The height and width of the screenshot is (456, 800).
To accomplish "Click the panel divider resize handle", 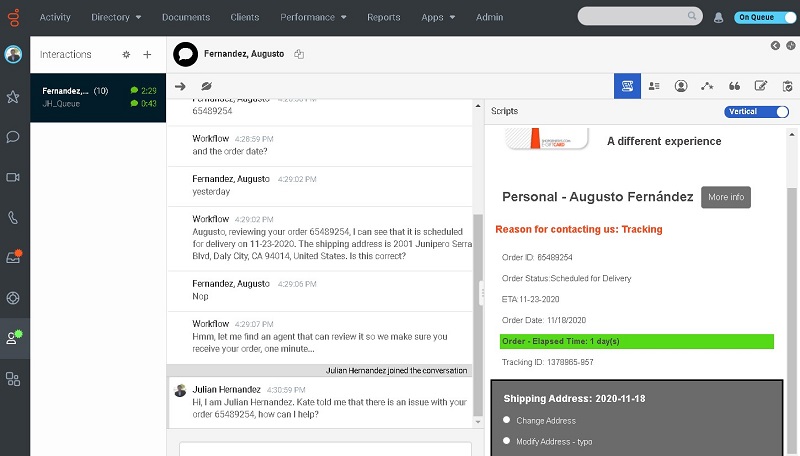I will click(x=482, y=293).
